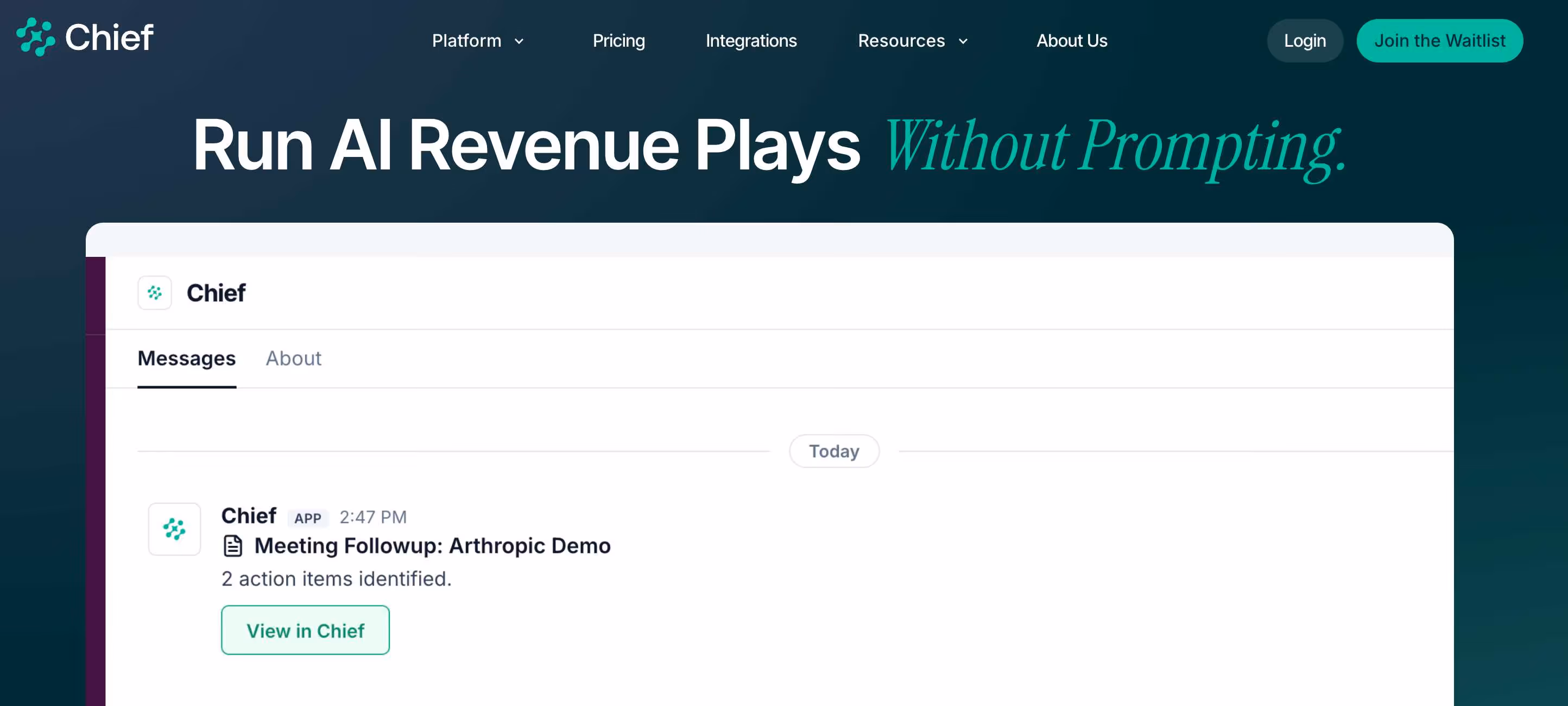The image size is (1568, 706).
Task: Click the Chief avatar beside the message
Action: [x=175, y=529]
